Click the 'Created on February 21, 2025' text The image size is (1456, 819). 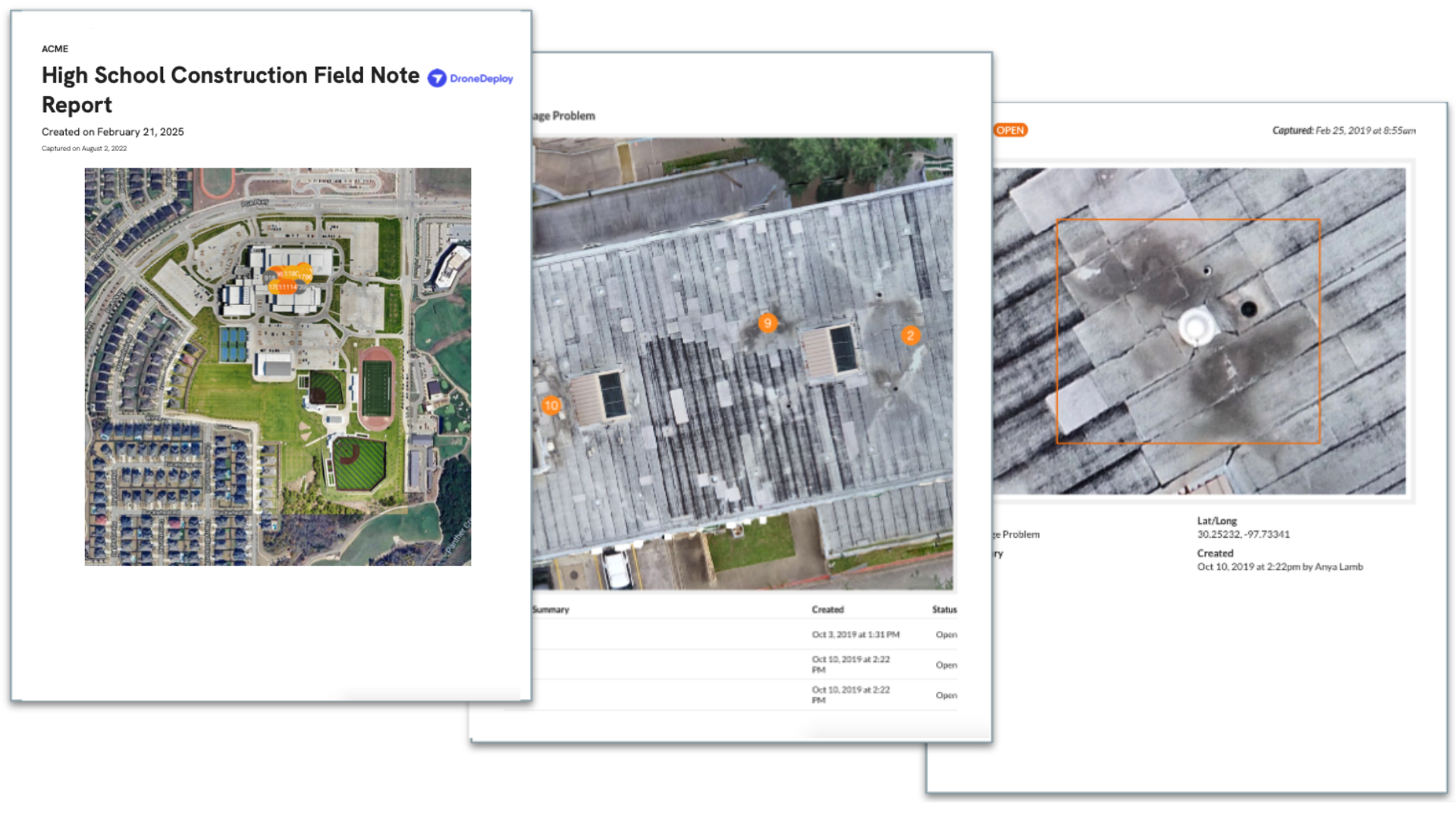coord(113,132)
